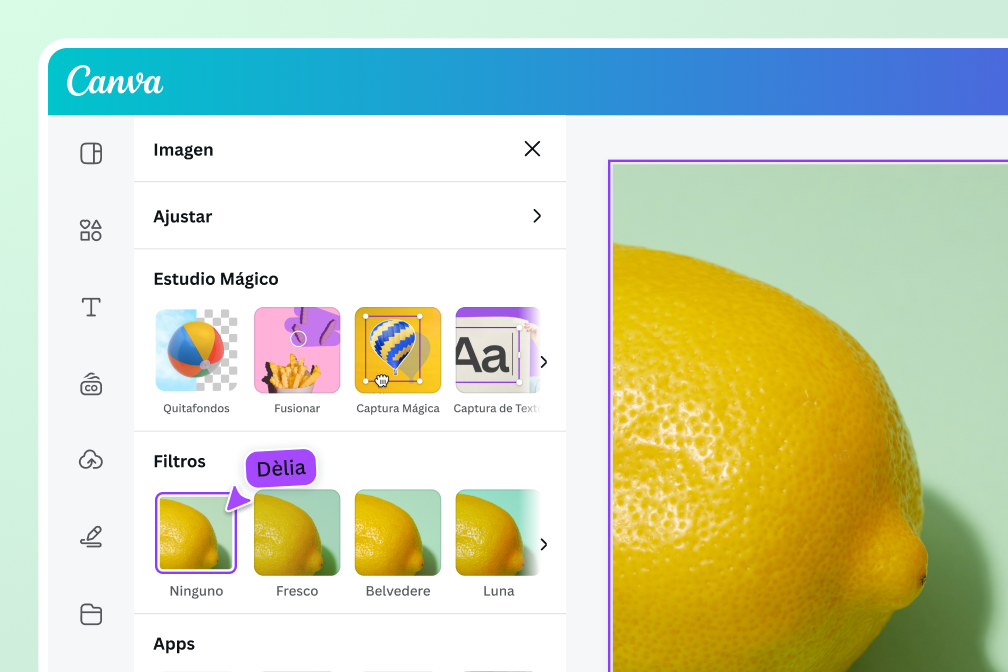The image size is (1008, 672).
Task: Click the Luna label
Action: (x=499, y=591)
